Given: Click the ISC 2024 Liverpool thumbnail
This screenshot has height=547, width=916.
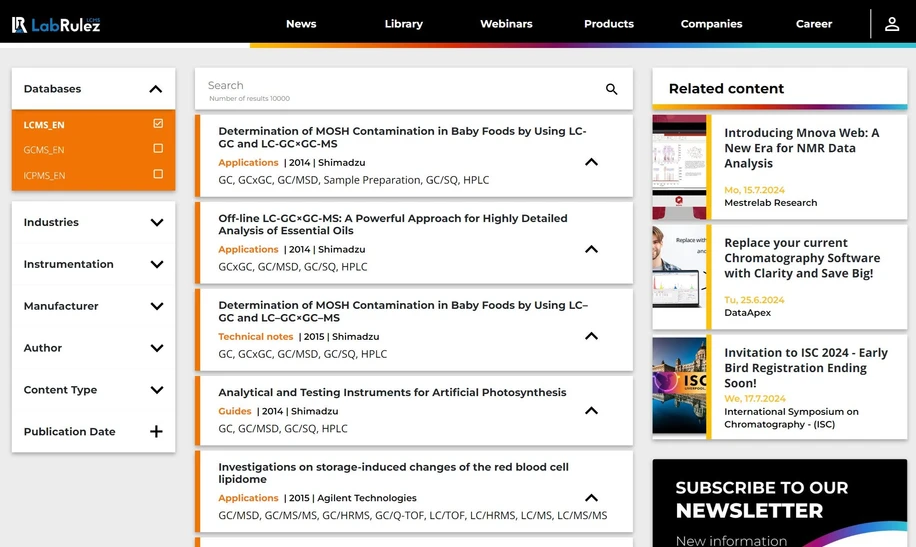Looking at the screenshot, I should coord(679,387).
